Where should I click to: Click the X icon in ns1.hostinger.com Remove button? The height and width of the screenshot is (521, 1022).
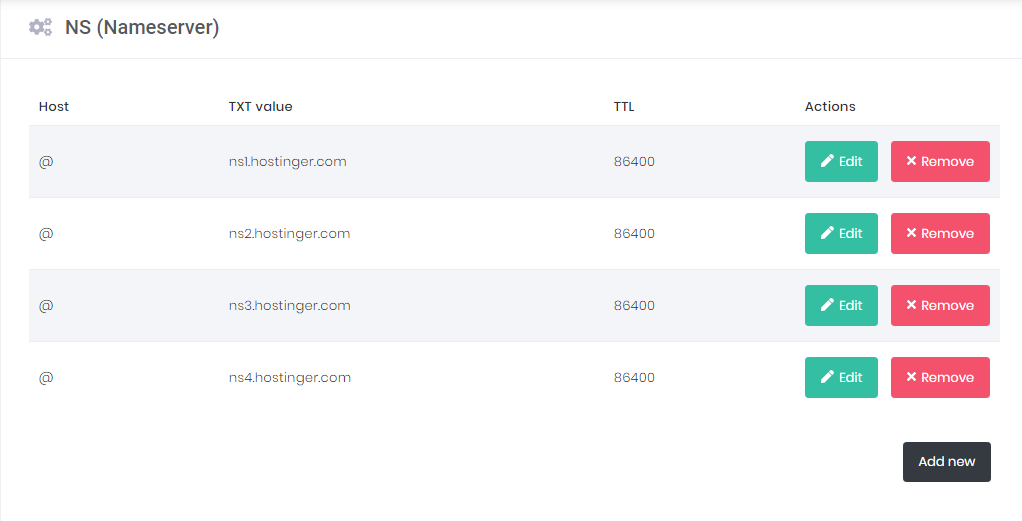[911, 161]
